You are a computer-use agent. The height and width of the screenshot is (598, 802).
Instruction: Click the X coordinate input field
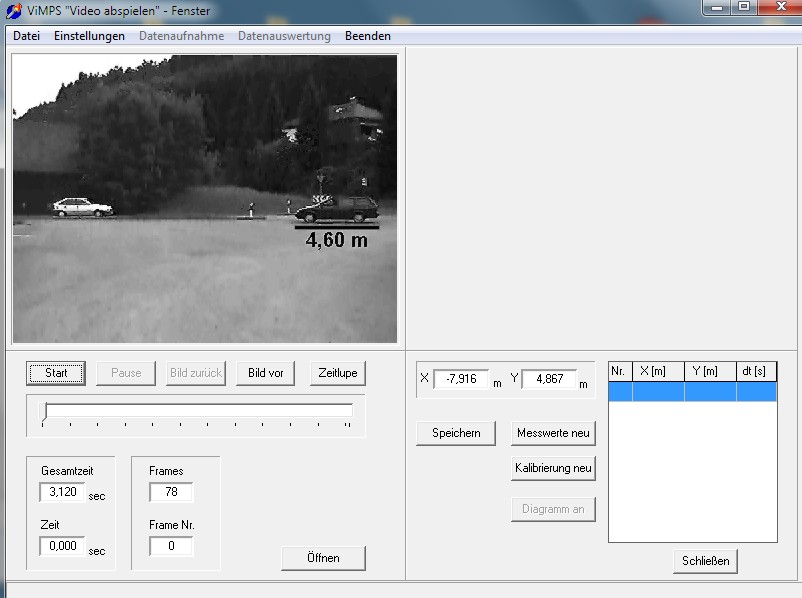pyautogui.click(x=461, y=379)
